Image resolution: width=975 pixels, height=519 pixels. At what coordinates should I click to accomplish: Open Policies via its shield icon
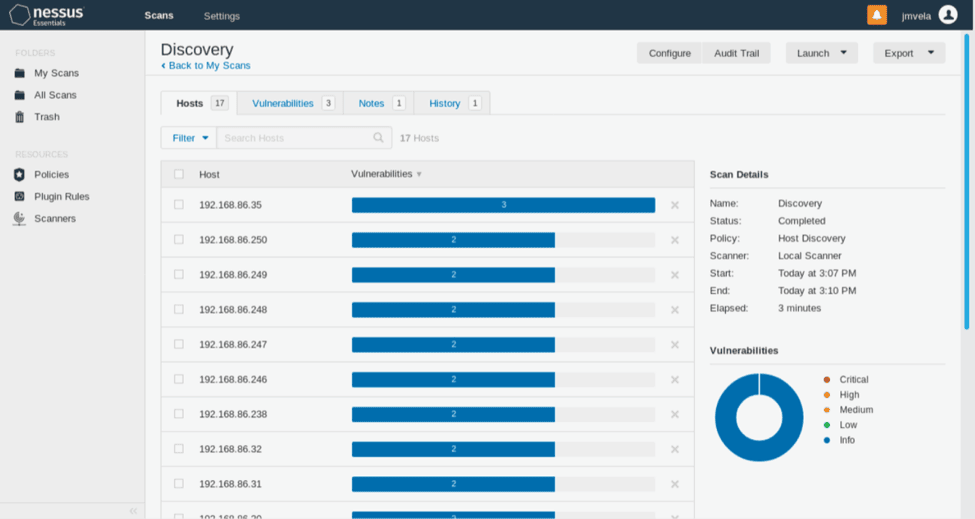tap(19, 175)
